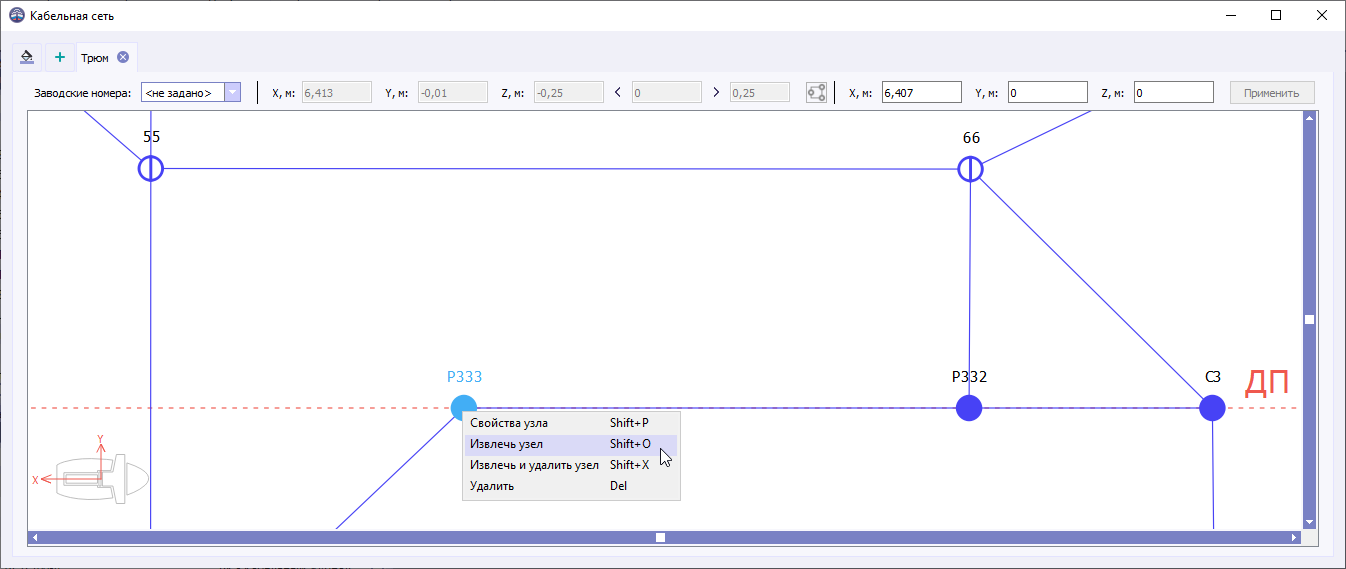Click the horizontal scrollbar left arrow
Viewport: 1346px width, 569px height.
(x=35, y=537)
